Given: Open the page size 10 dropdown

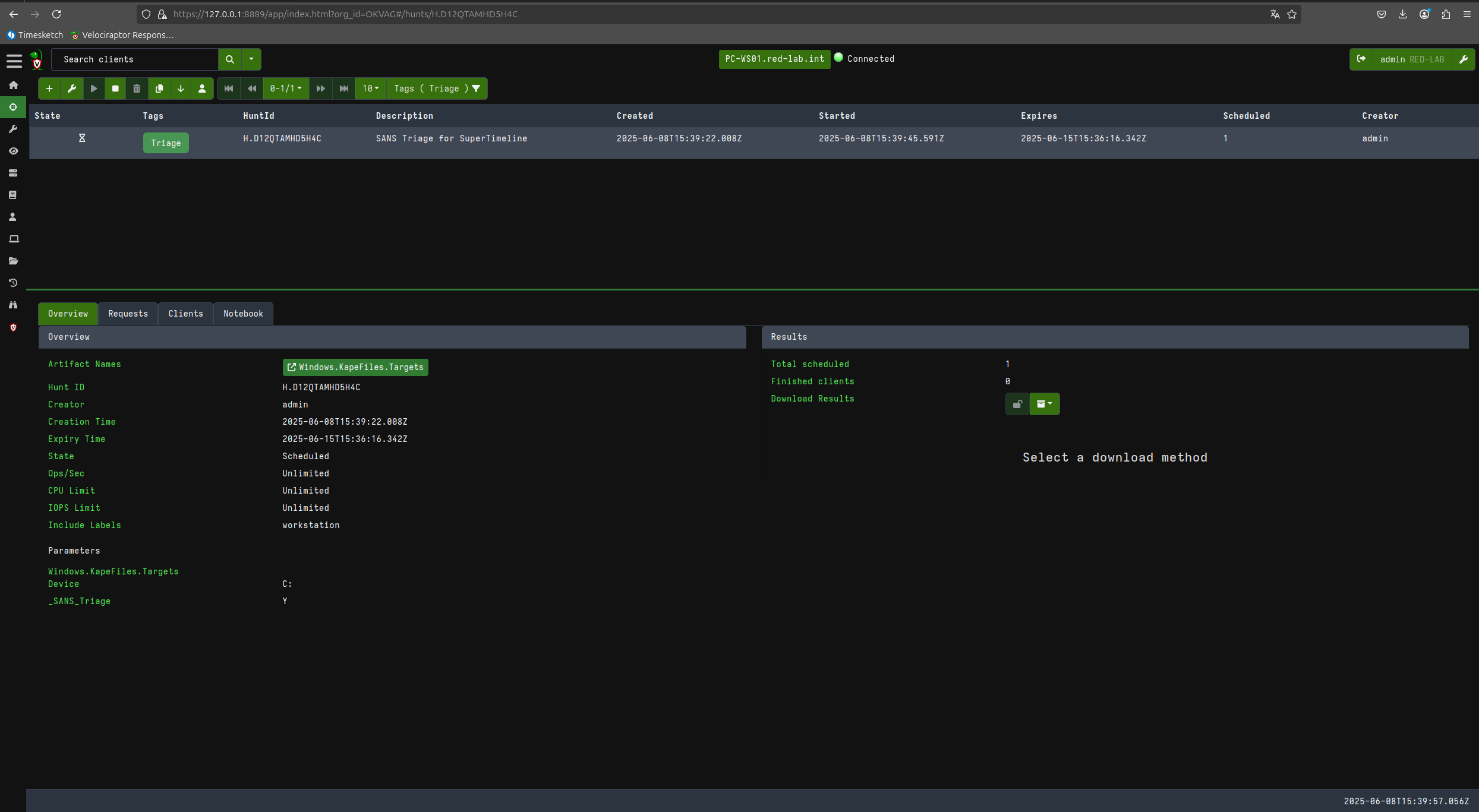Looking at the screenshot, I should [371, 89].
